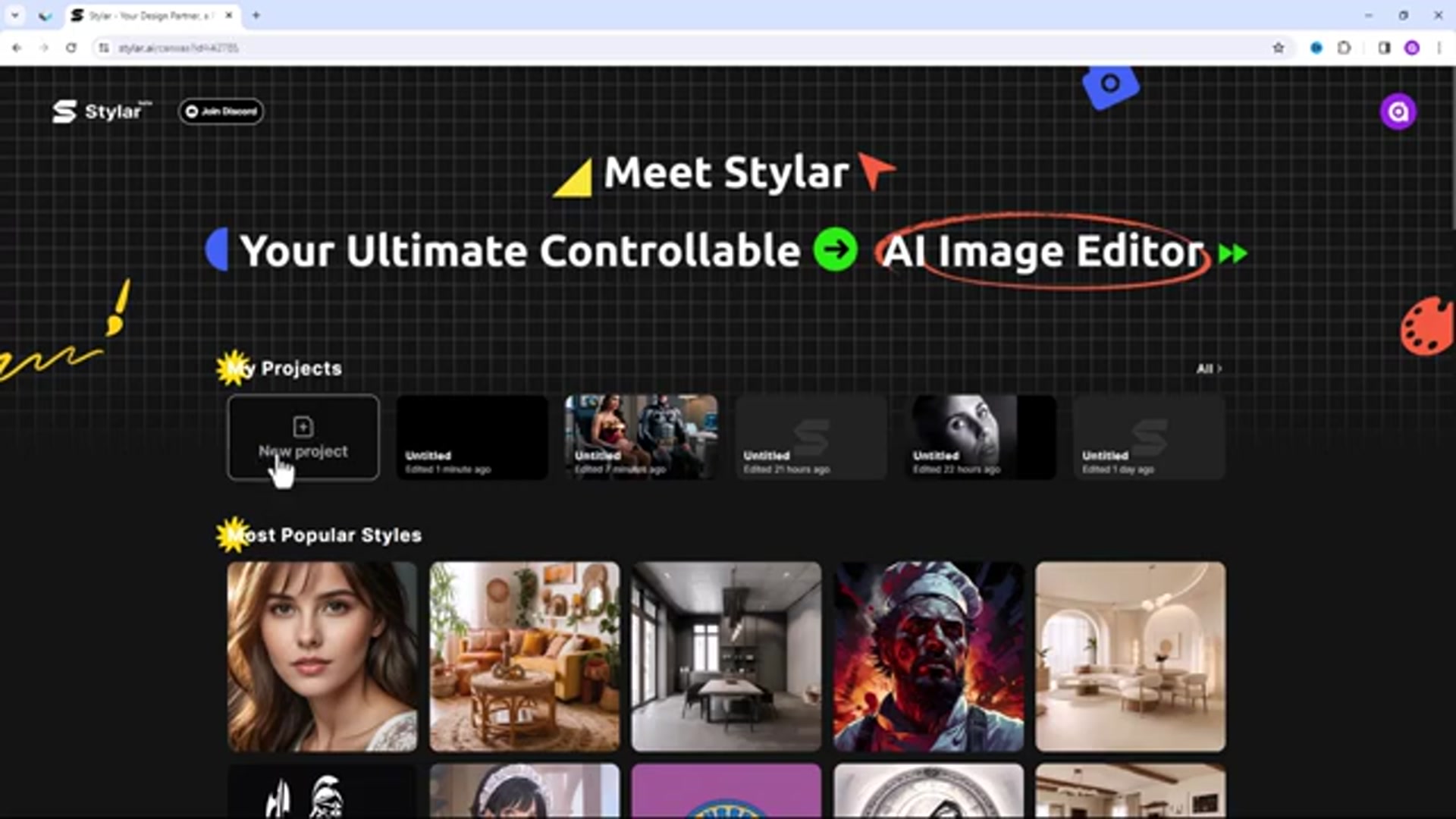This screenshot has height=819, width=1456.
Task: Open the browser extensions puzzle icon
Action: point(1344,48)
